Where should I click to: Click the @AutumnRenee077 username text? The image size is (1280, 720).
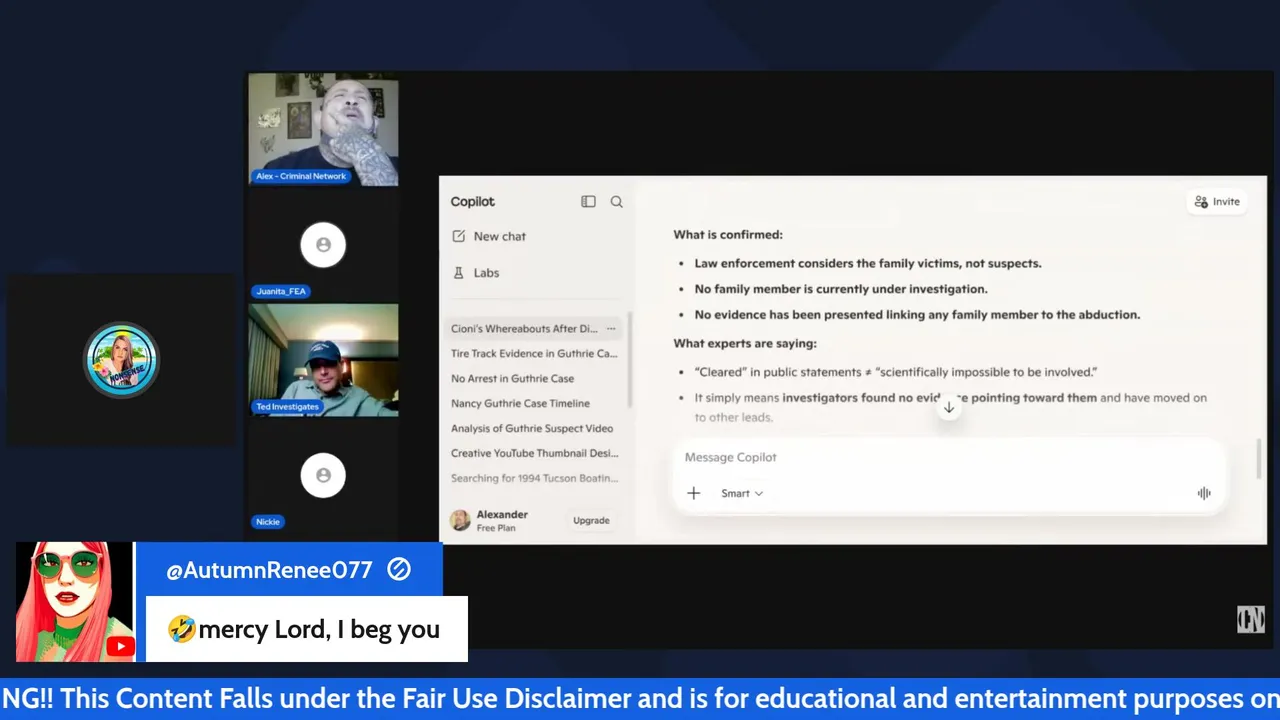tap(269, 570)
